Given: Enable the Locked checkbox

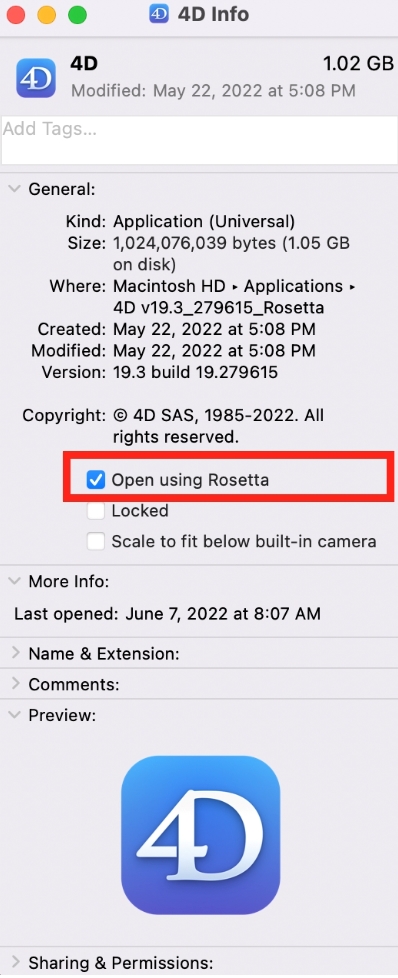Looking at the screenshot, I should coord(95,511).
